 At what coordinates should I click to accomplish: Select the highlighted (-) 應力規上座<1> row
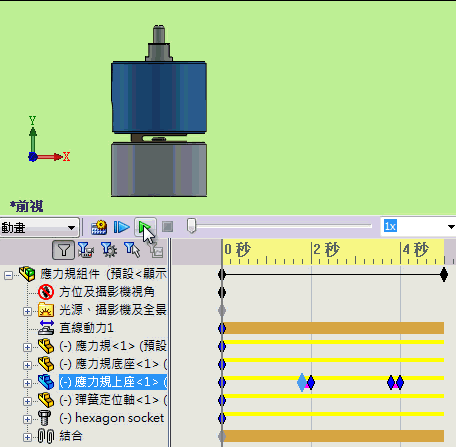pyautogui.click(x=113, y=382)
